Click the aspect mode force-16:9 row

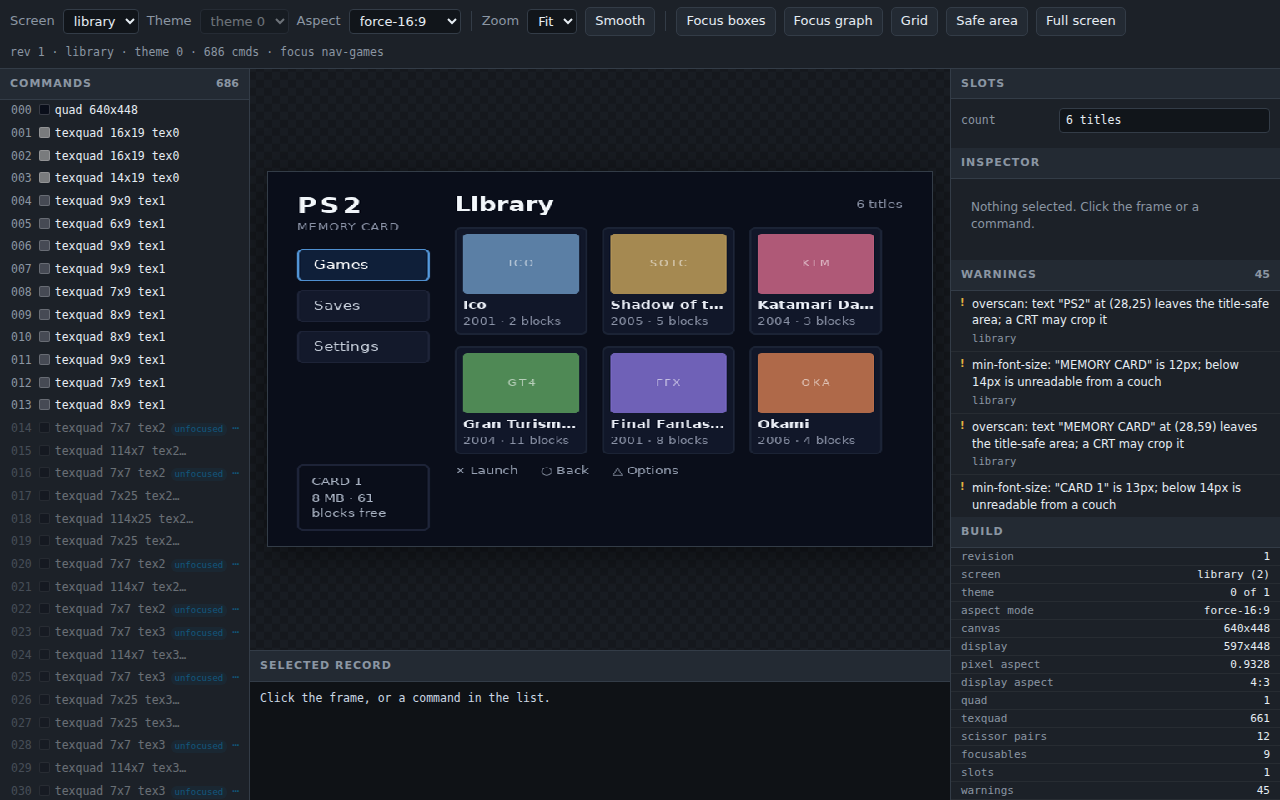coord(1115,610)
